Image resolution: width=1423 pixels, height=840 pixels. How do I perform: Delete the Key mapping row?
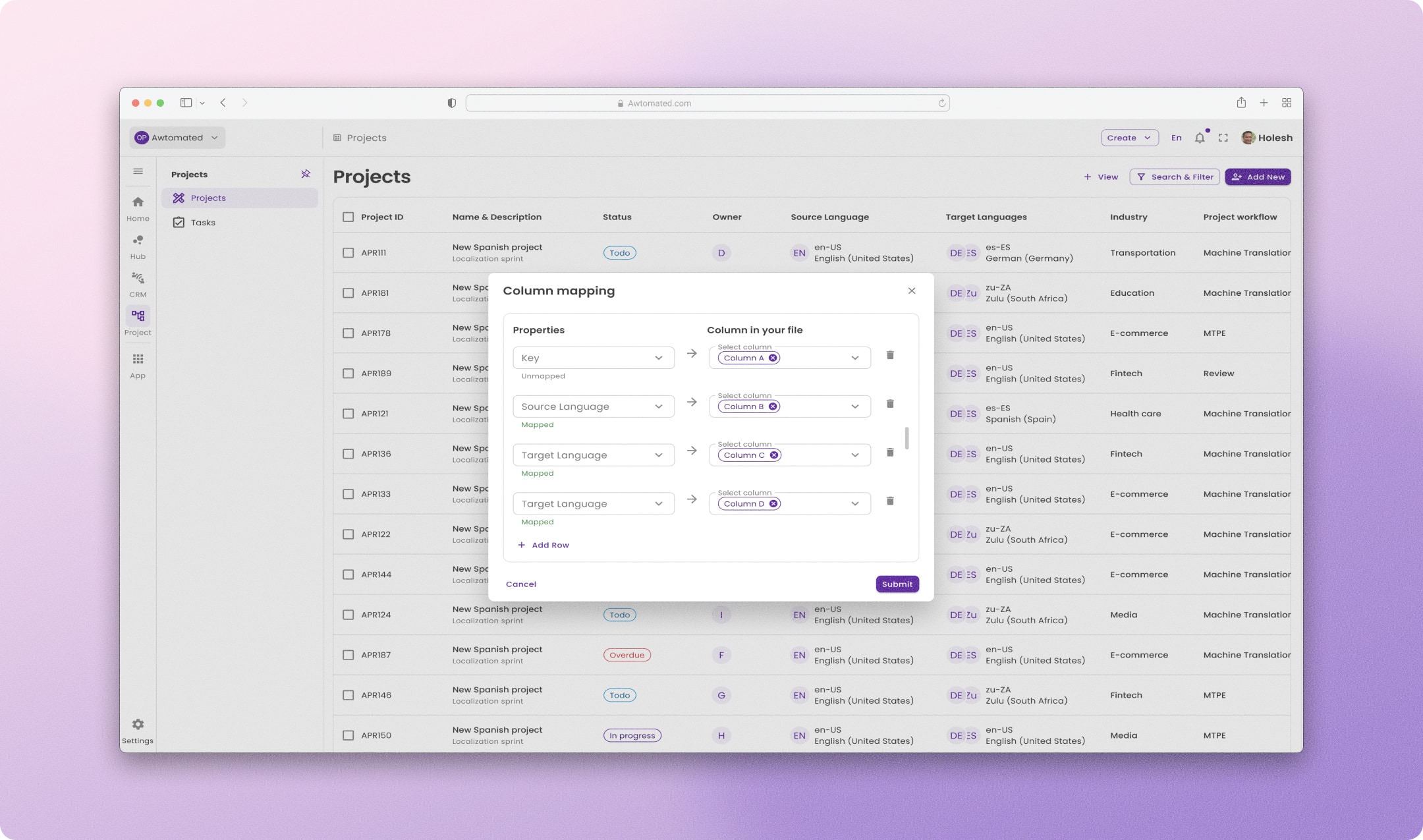click(x=890, y=355)
